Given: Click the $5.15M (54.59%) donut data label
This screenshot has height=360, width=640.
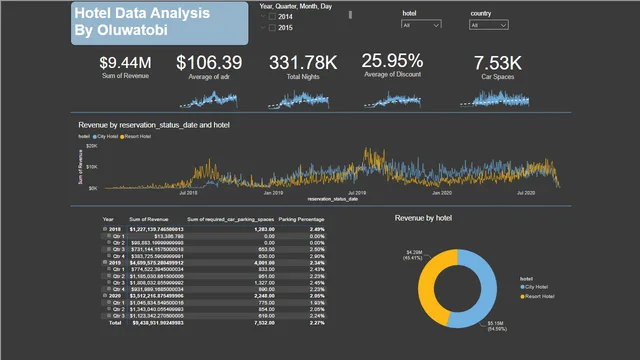Looking at the screenshot, I should pos(497,326).
